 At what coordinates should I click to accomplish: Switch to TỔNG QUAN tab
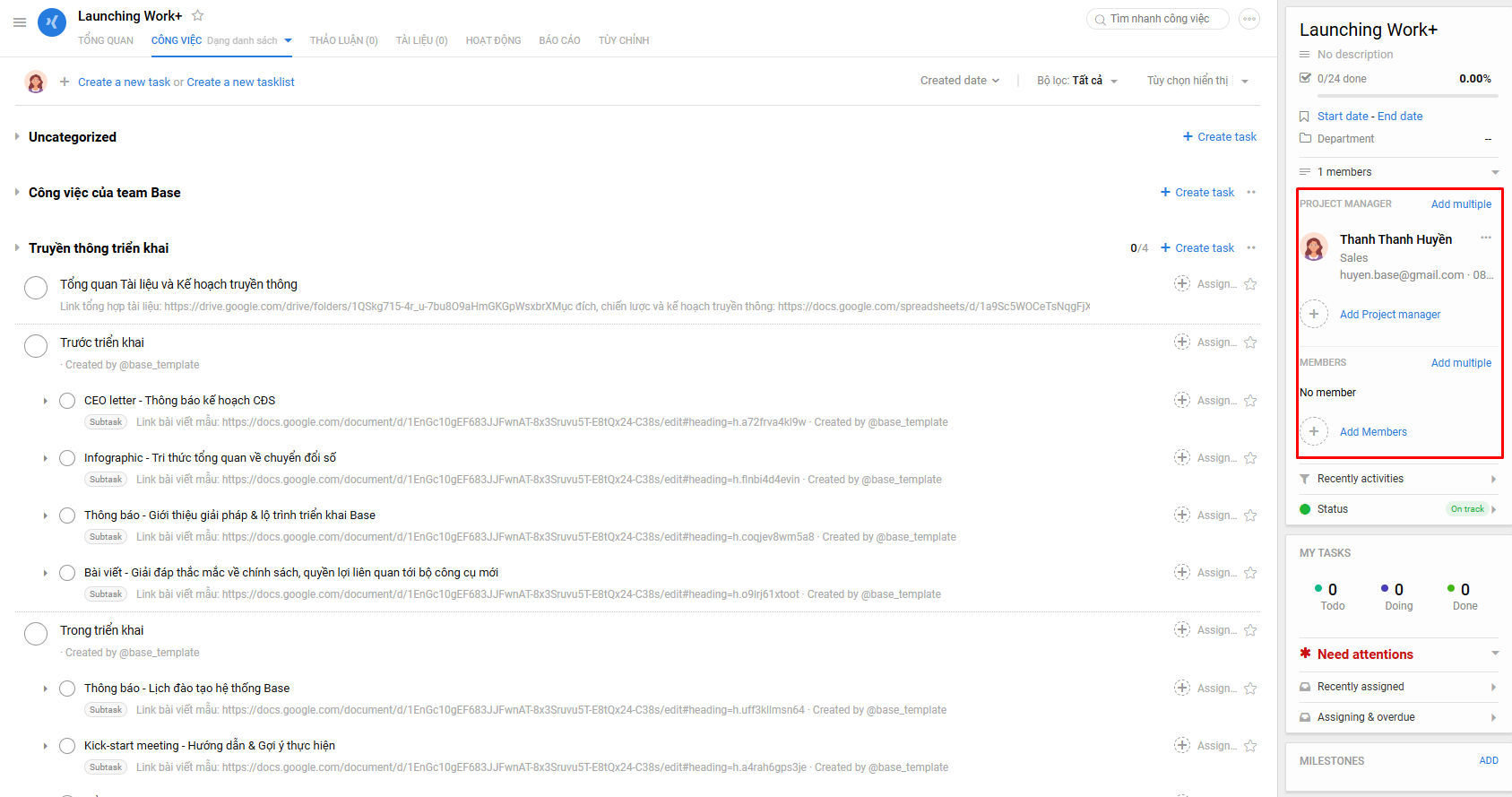106,40
